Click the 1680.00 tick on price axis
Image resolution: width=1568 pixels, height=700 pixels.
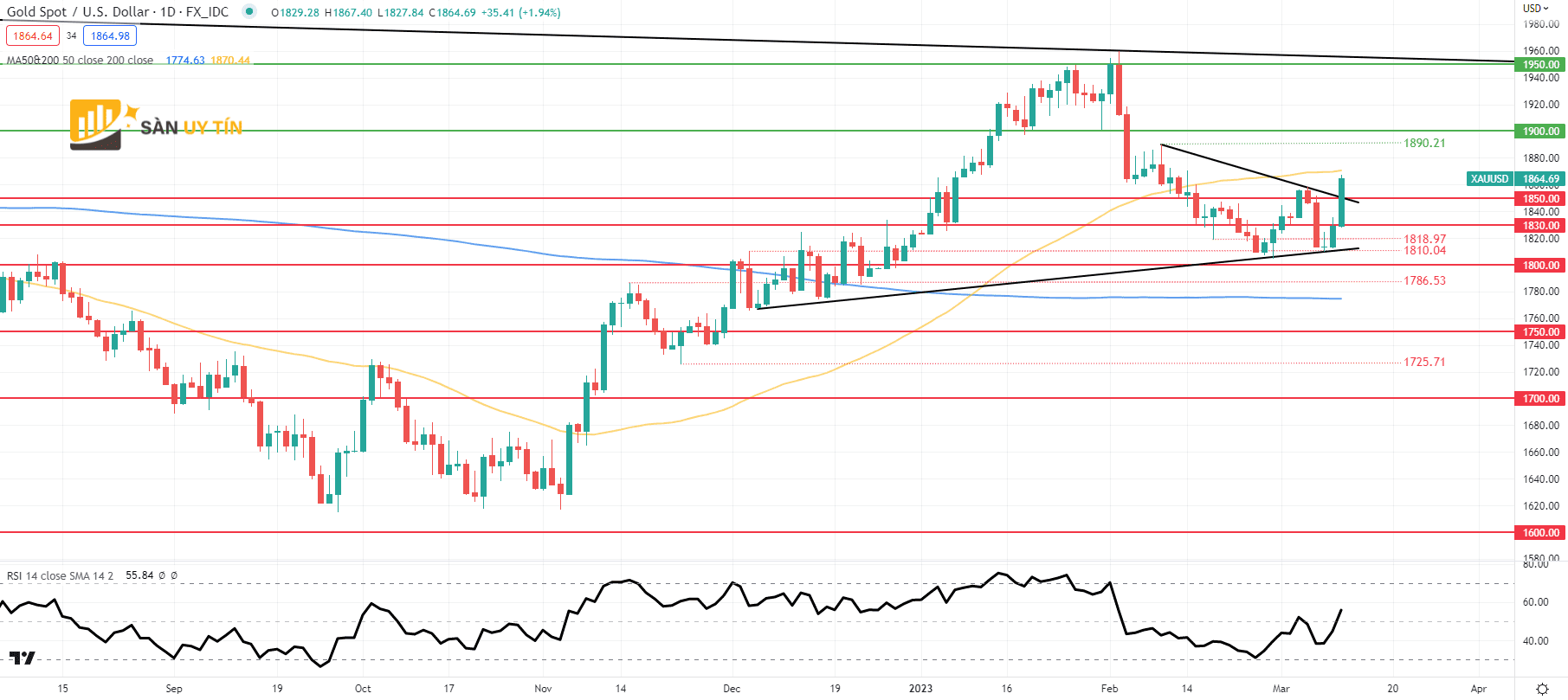click(x=1541, y=426)
